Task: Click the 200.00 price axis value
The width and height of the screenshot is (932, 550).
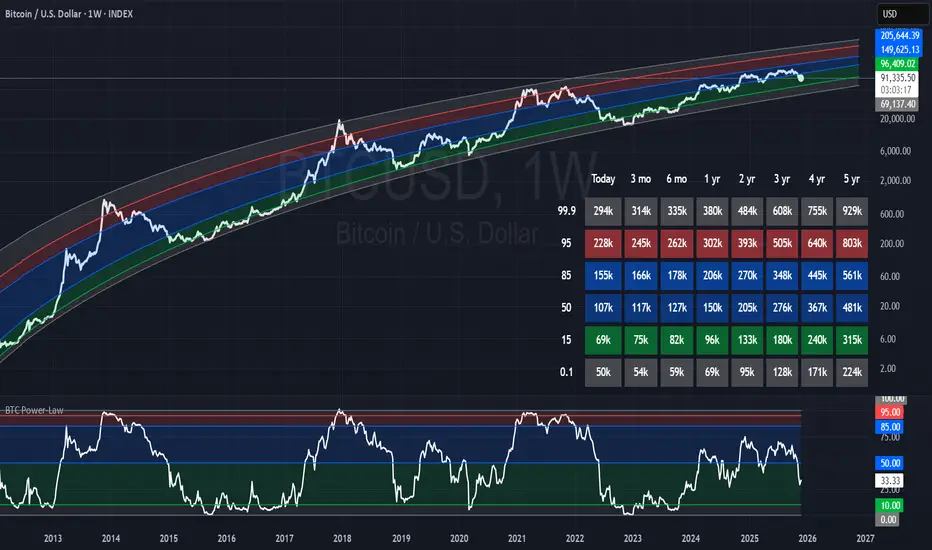Action: (x=892, y=244)
